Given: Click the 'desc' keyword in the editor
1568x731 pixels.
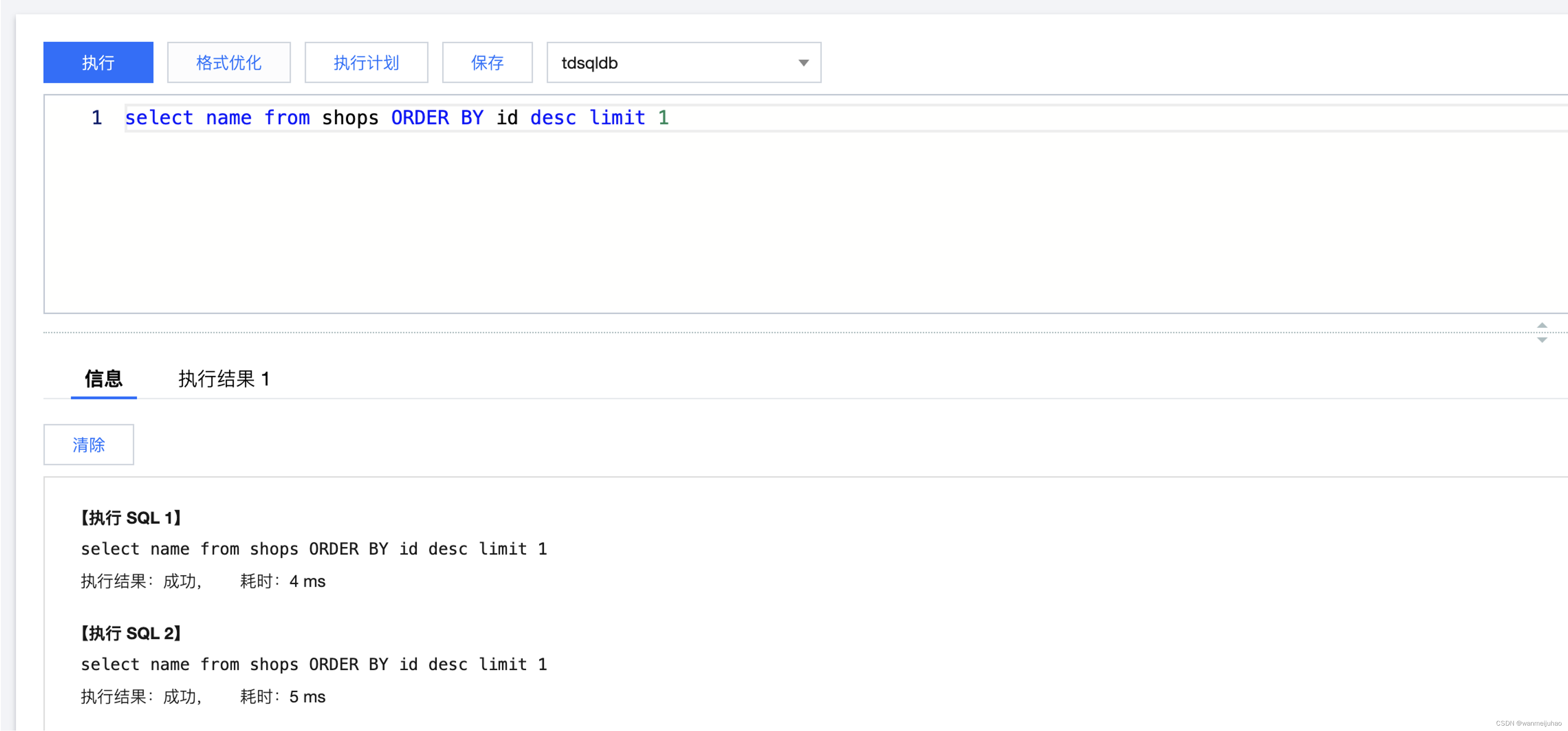Looking at the screenshot, I should (553, 117).
